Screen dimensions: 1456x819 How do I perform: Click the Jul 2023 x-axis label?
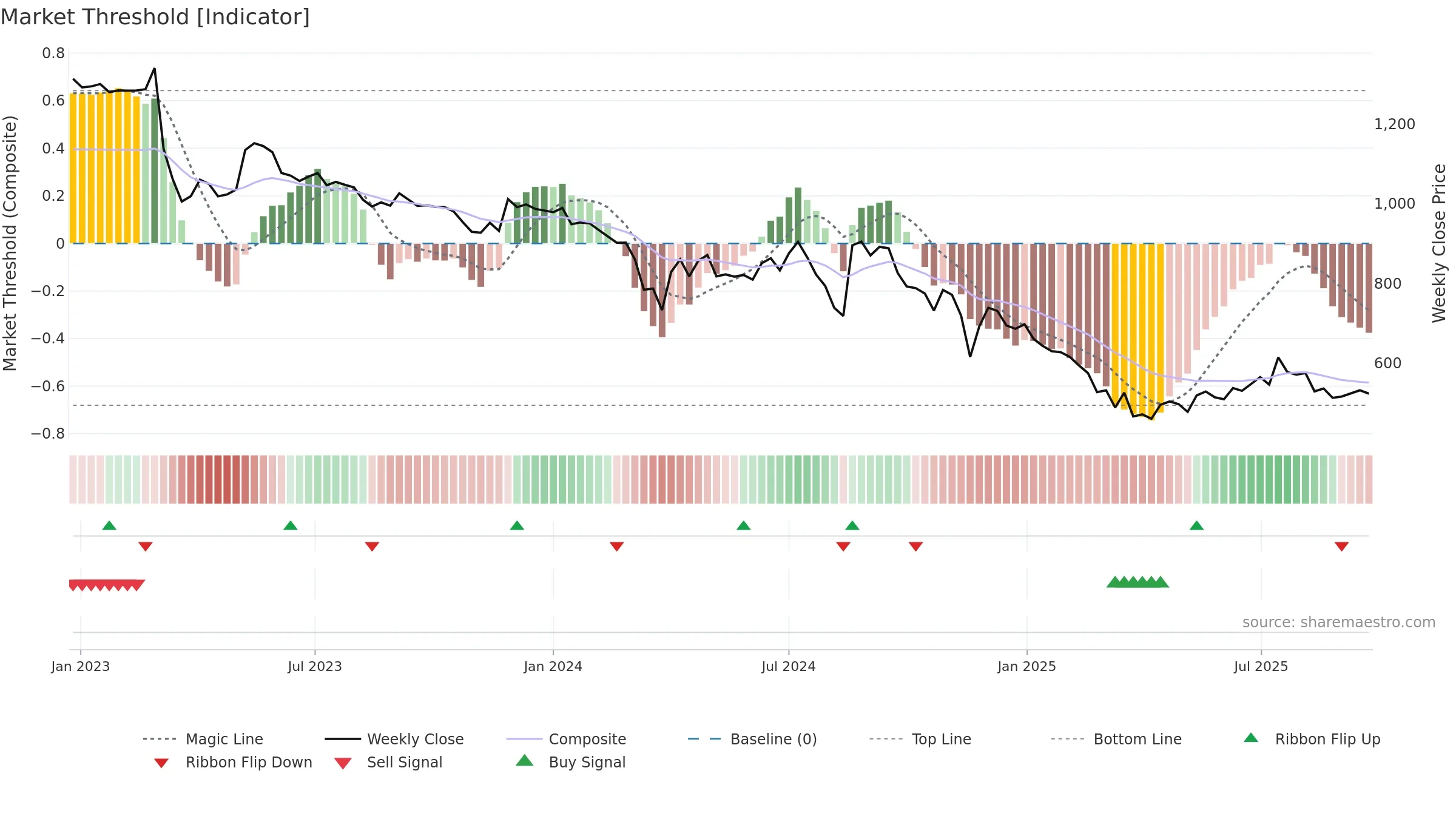(x=315, y=666)
